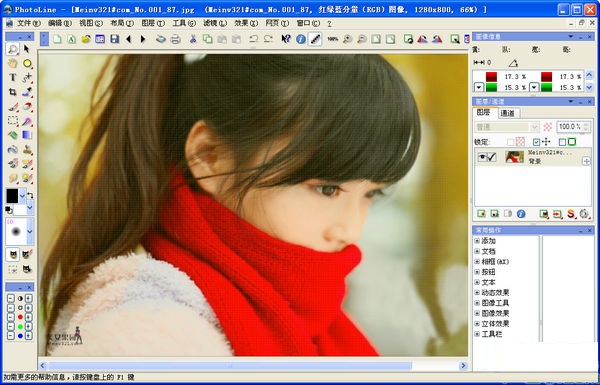Expand the 动态效果 tree item
The width and height of the screenshot is (600, 385).
(477, 292)
